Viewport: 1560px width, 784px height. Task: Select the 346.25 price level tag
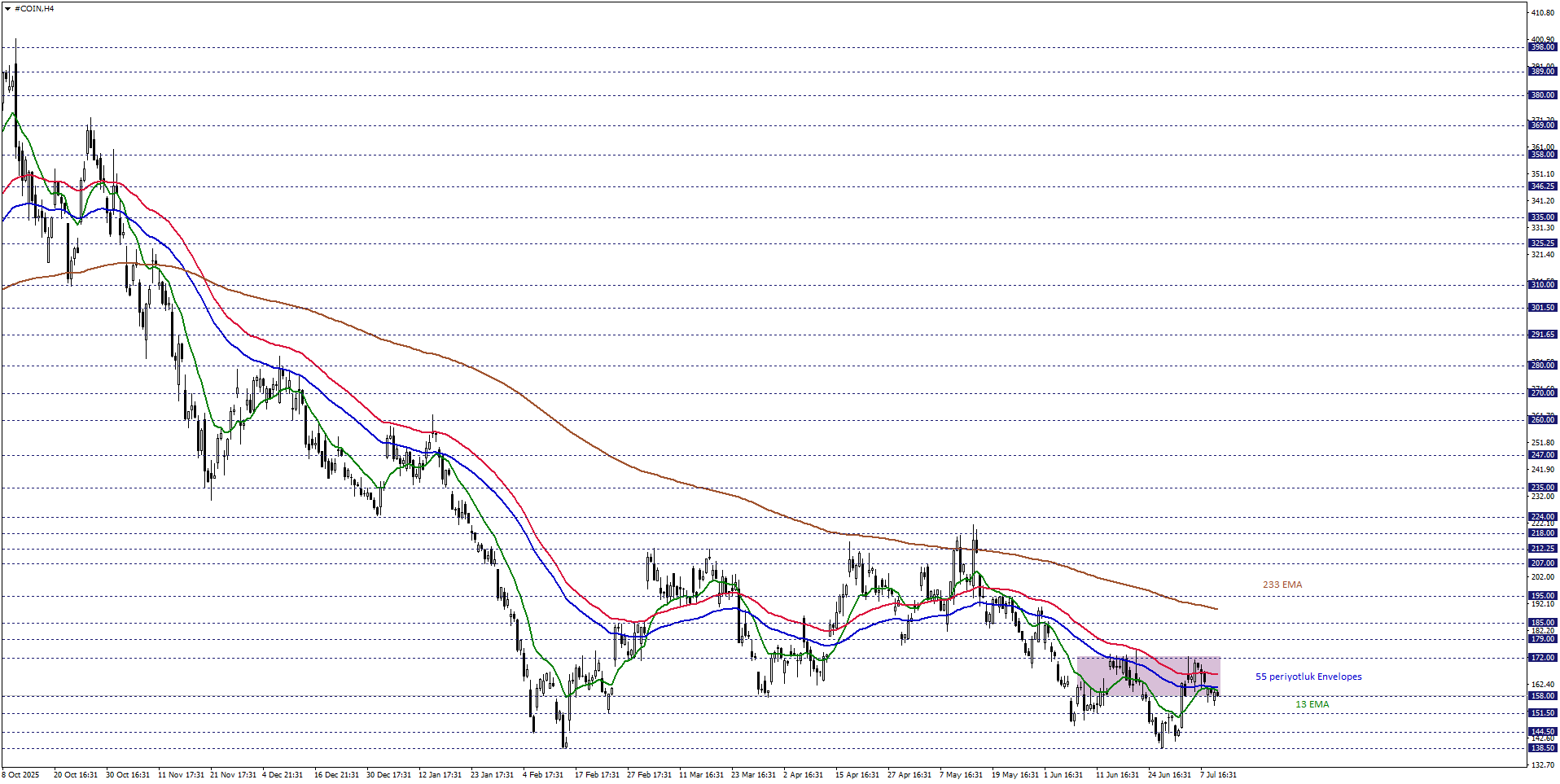[x=1543, y=186]
